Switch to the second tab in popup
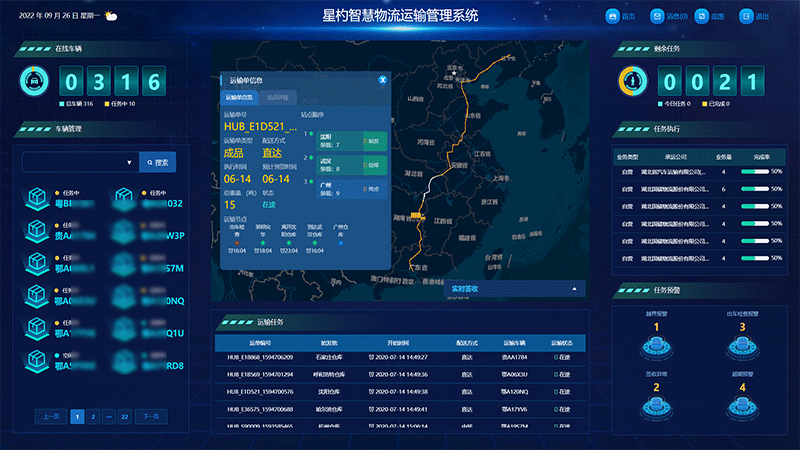Screen dimensions: 800x450 [x=277, y=97]
